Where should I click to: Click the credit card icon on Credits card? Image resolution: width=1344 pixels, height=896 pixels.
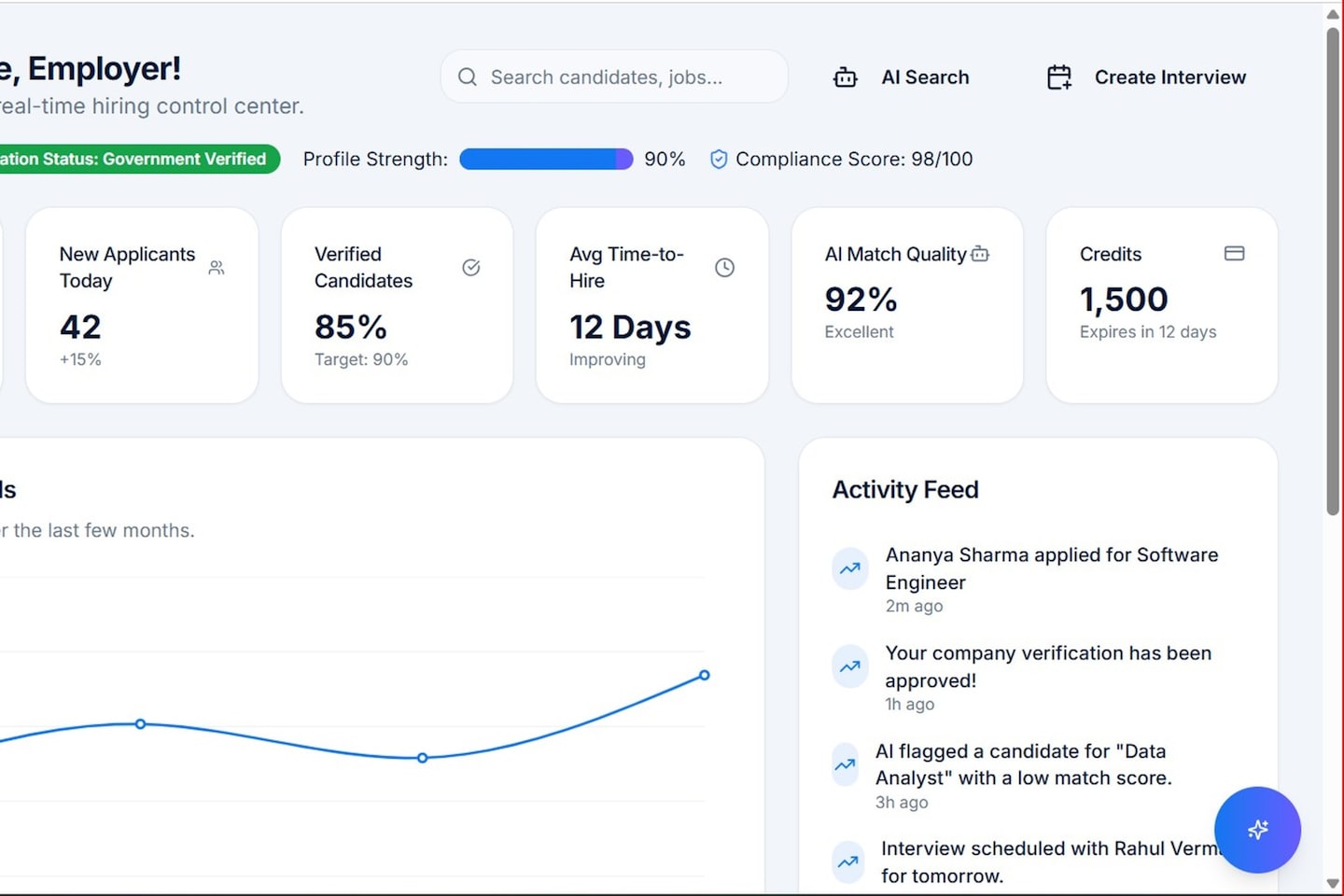pyautogui.click(x=1234, y=254)
